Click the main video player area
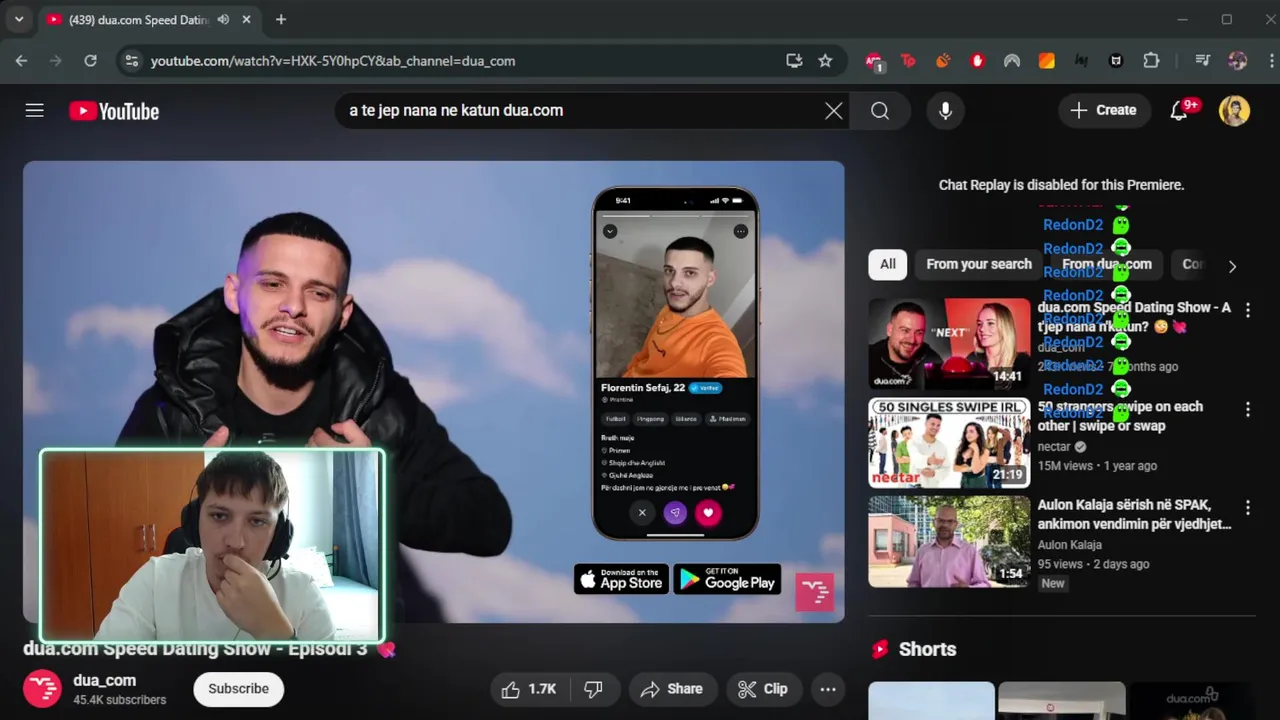This screenshot has width=1280, height=720. pos(434,392)
